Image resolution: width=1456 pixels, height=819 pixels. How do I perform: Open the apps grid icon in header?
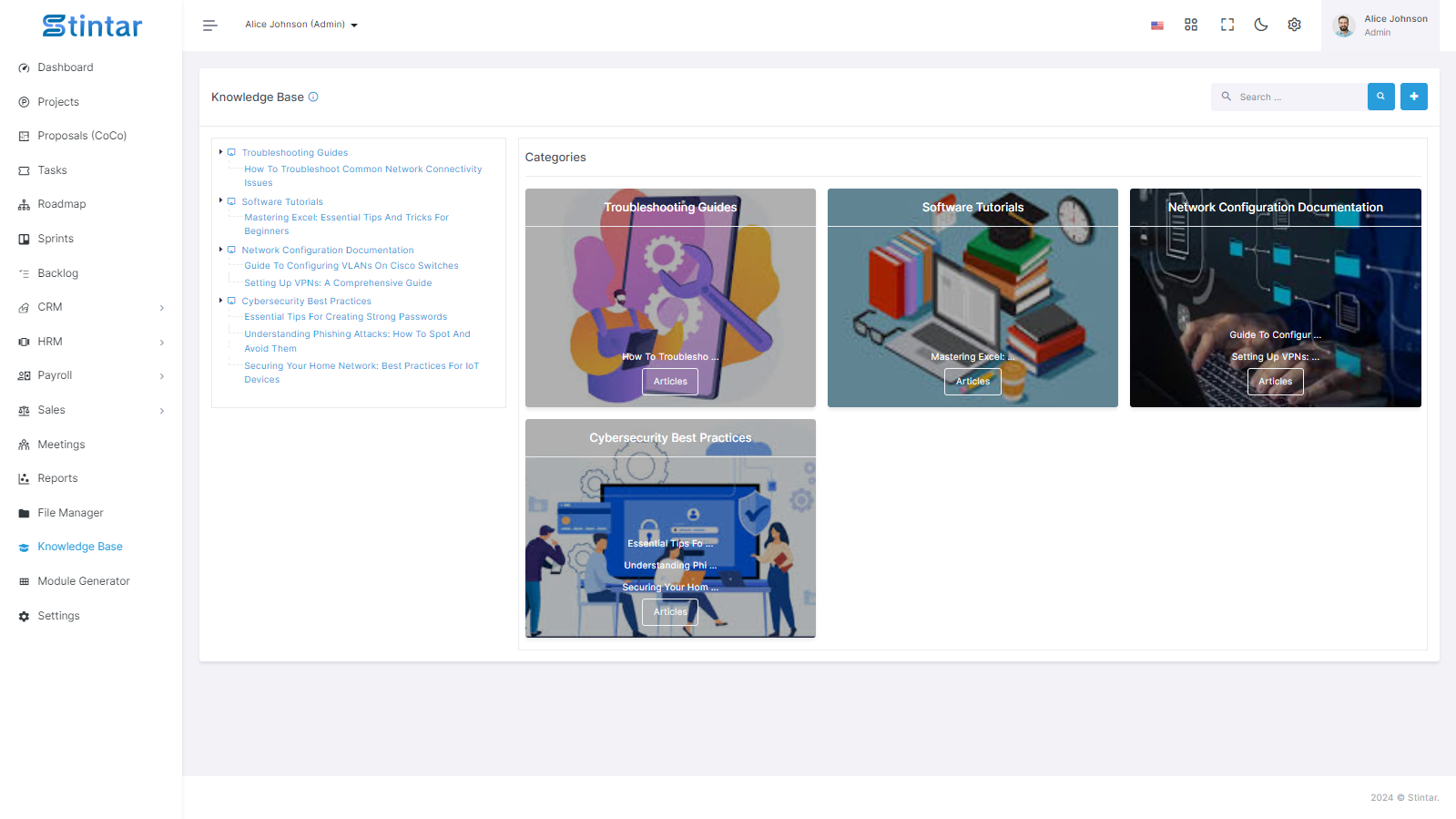pyautogui.click(x=1190, y=25)
